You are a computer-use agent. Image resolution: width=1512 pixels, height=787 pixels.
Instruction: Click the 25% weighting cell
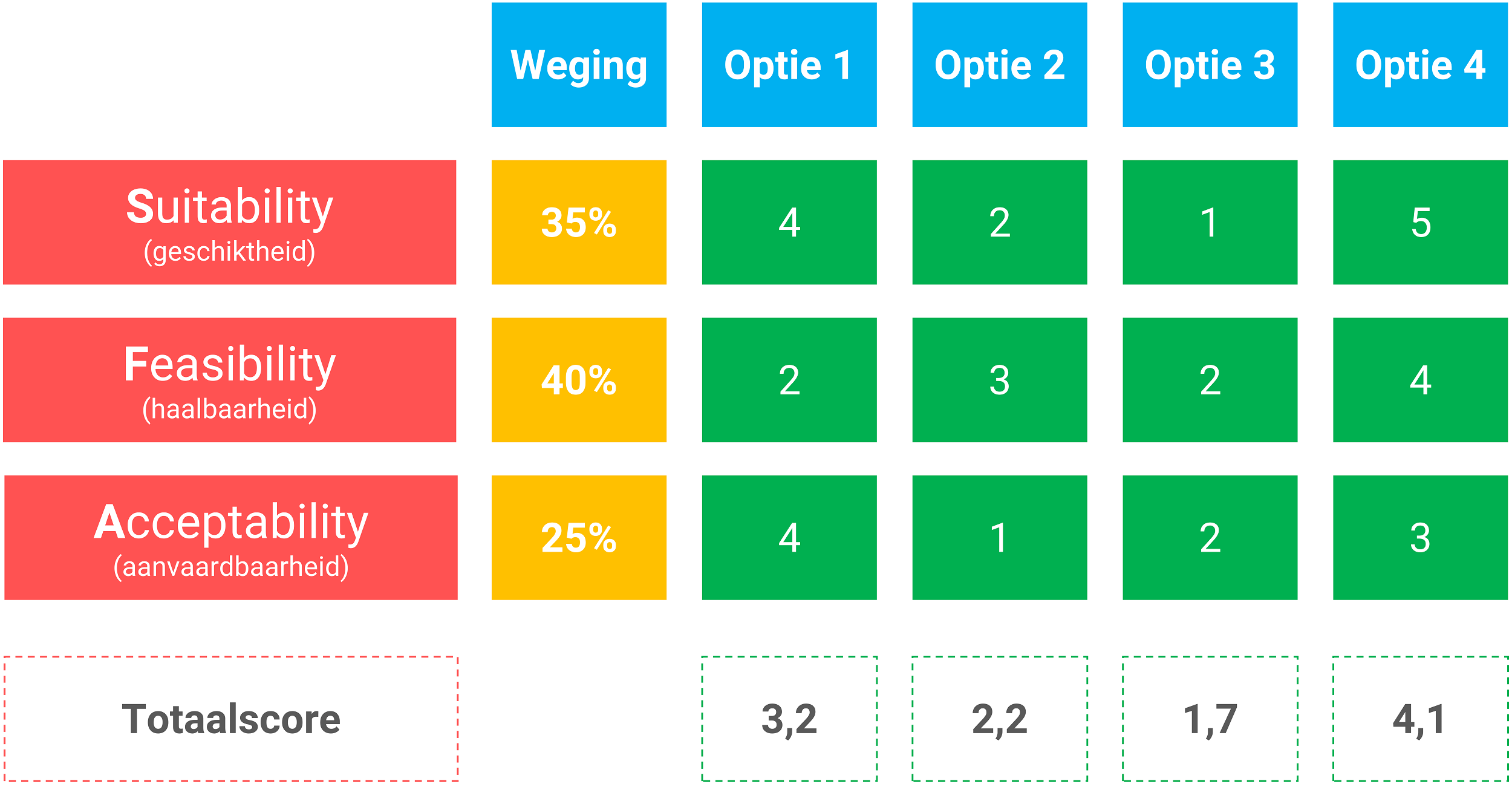579,538
